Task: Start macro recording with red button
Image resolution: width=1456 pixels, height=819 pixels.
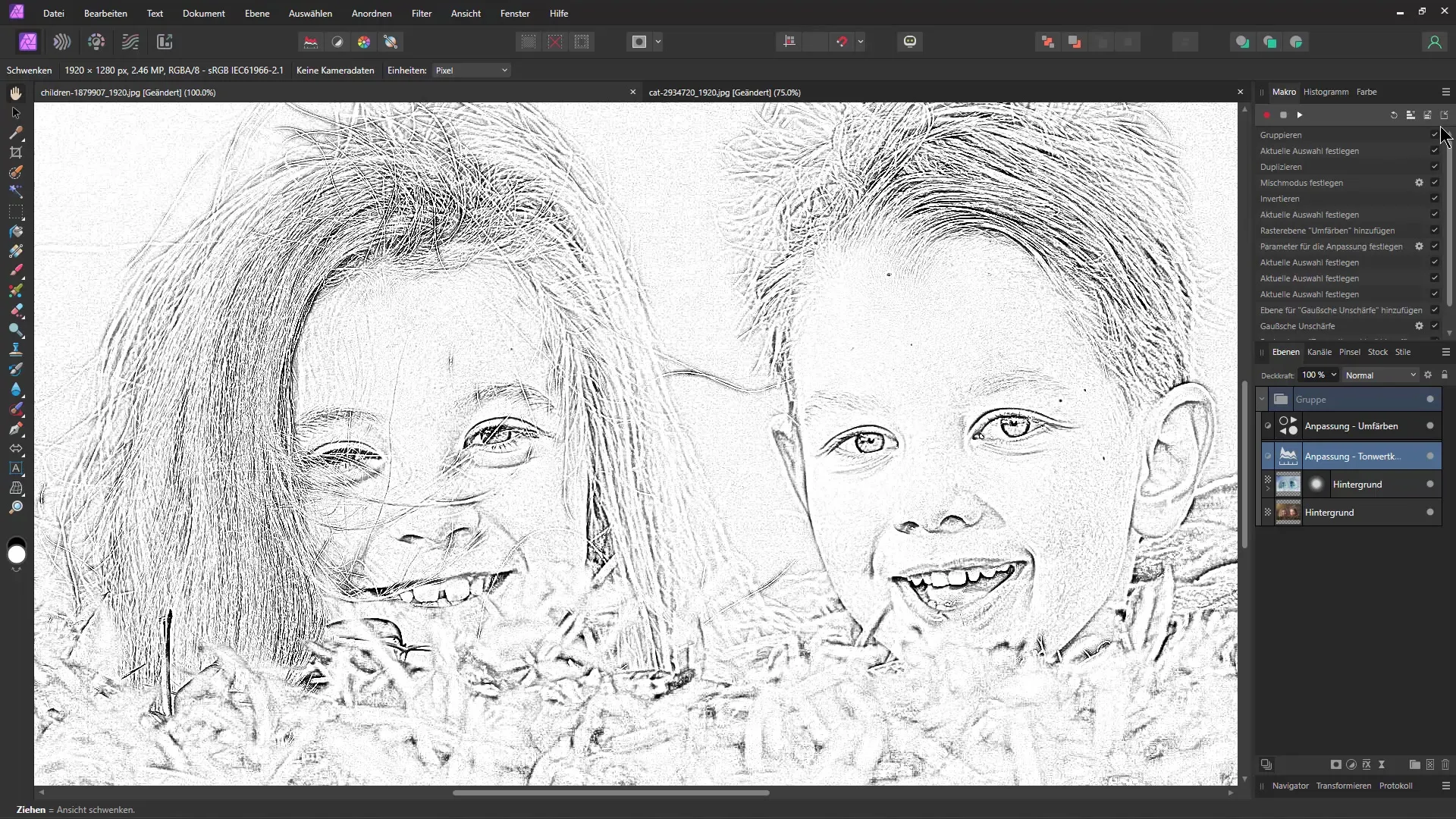Action: [x=1266, y=115]
